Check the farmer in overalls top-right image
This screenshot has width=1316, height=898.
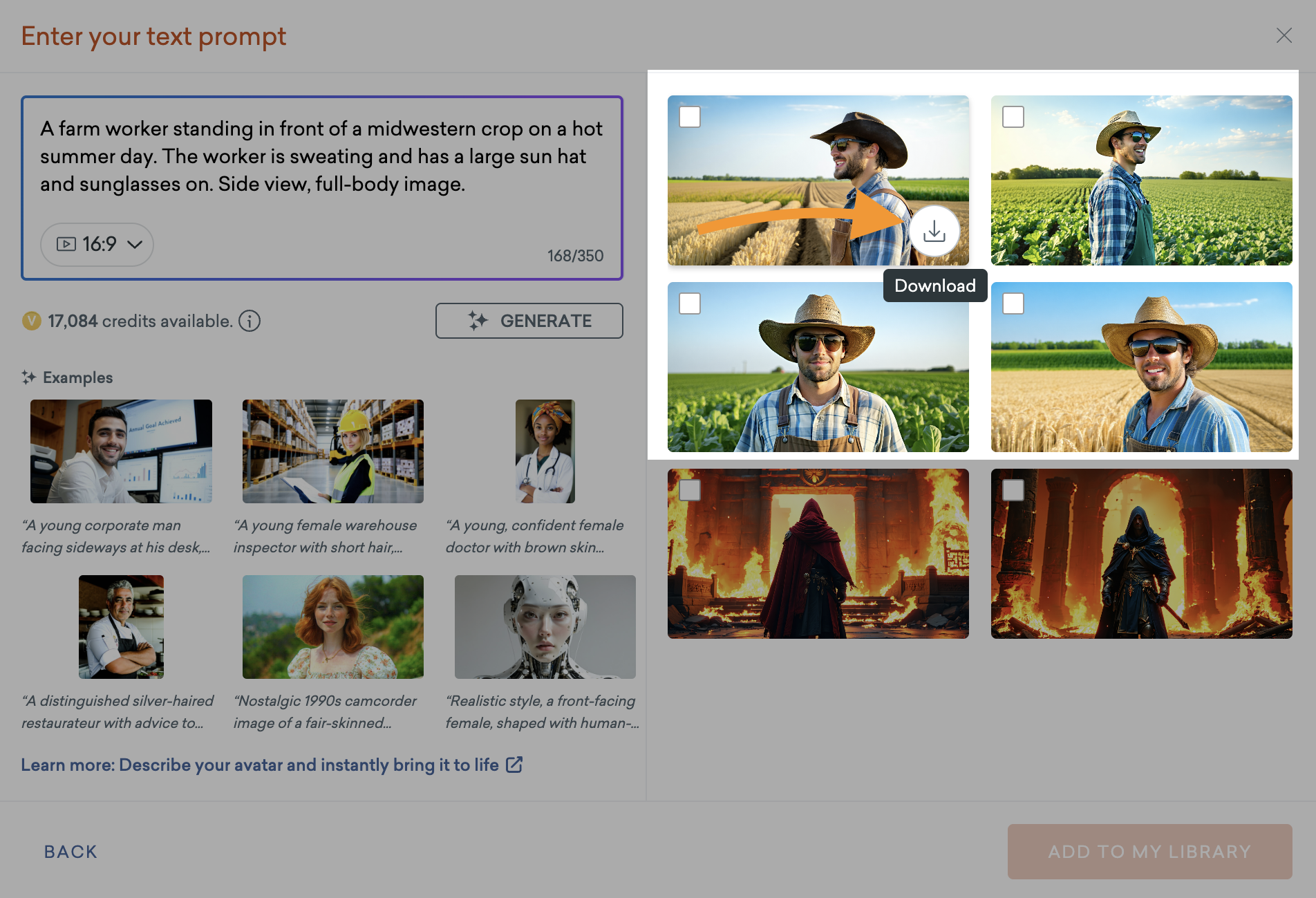1013,117
